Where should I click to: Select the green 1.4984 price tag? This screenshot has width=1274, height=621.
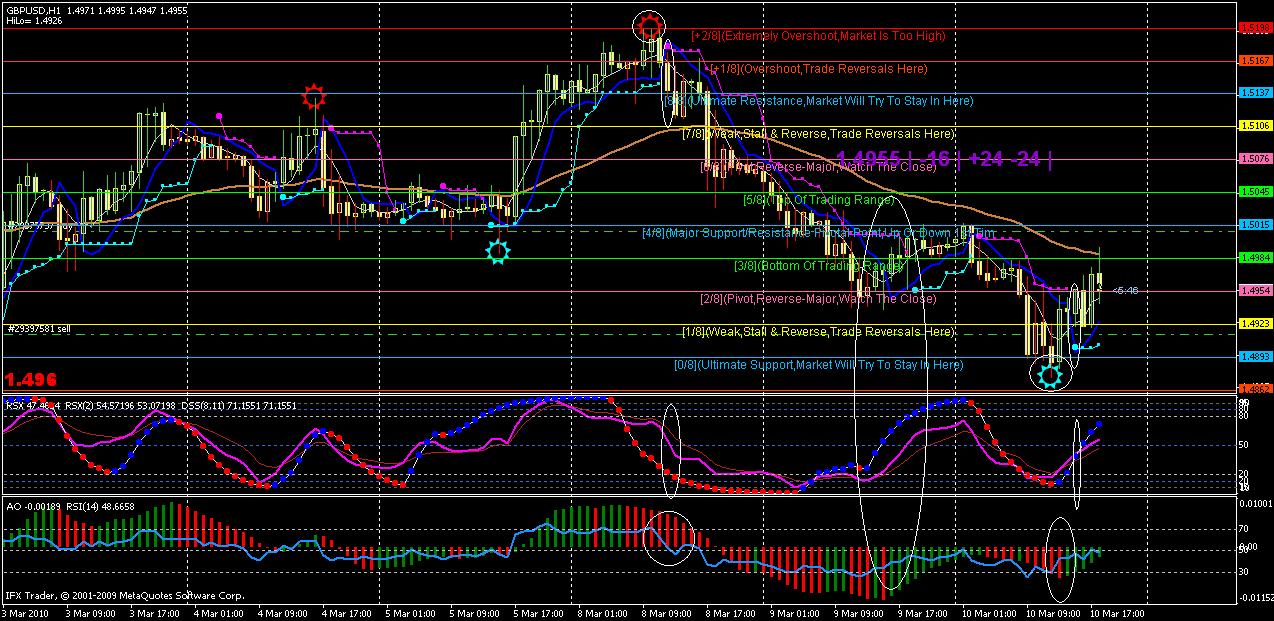(x=1254, y=258)
